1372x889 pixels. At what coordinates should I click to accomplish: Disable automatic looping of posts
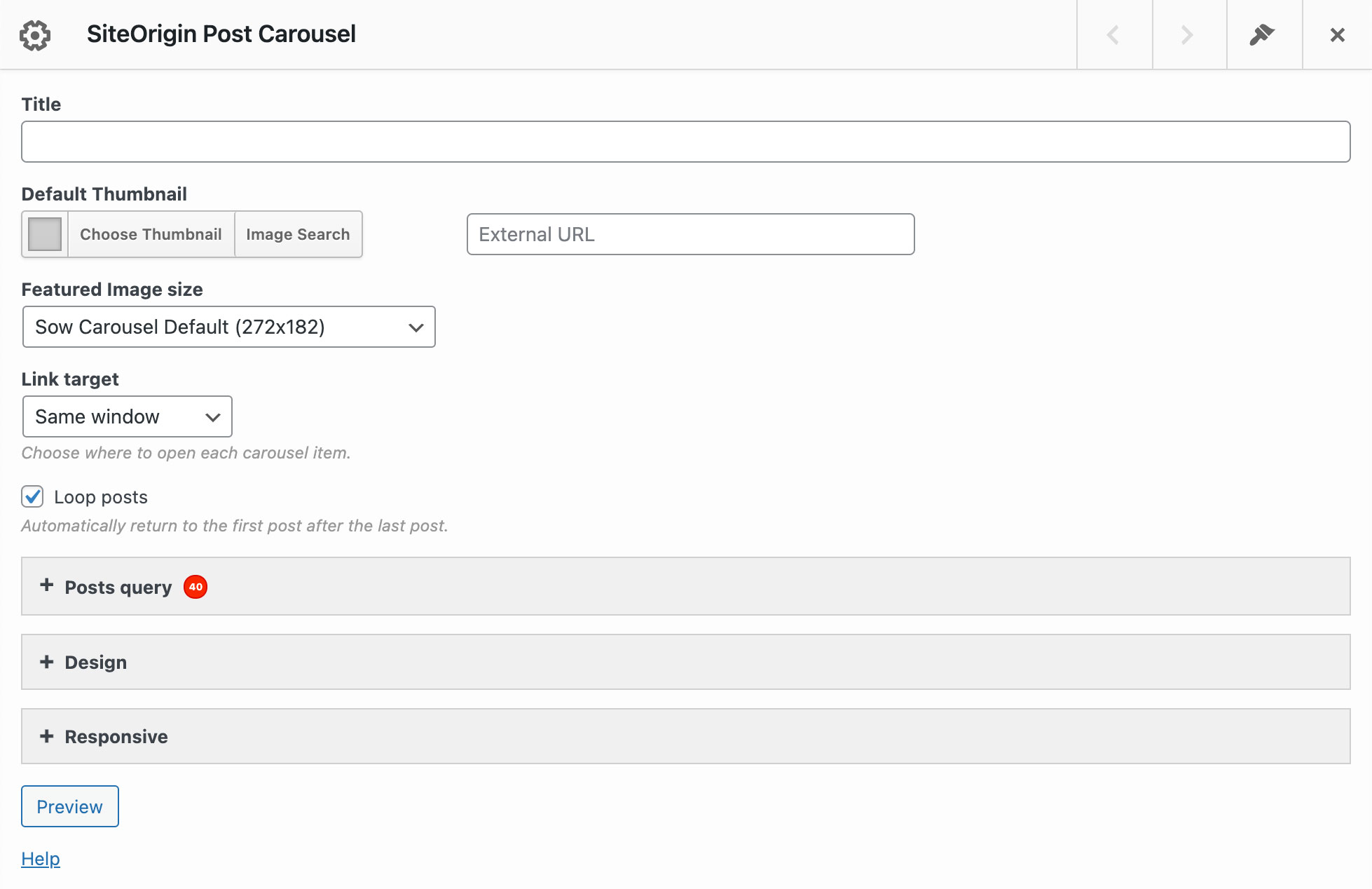click(32, 496)
